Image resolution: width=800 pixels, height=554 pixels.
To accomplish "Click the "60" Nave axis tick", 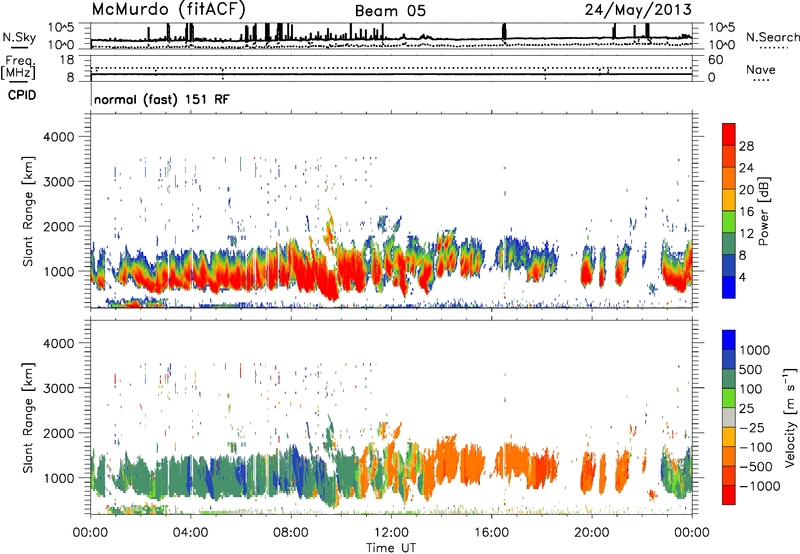I will pyautogui.click(x=715, y=60).
